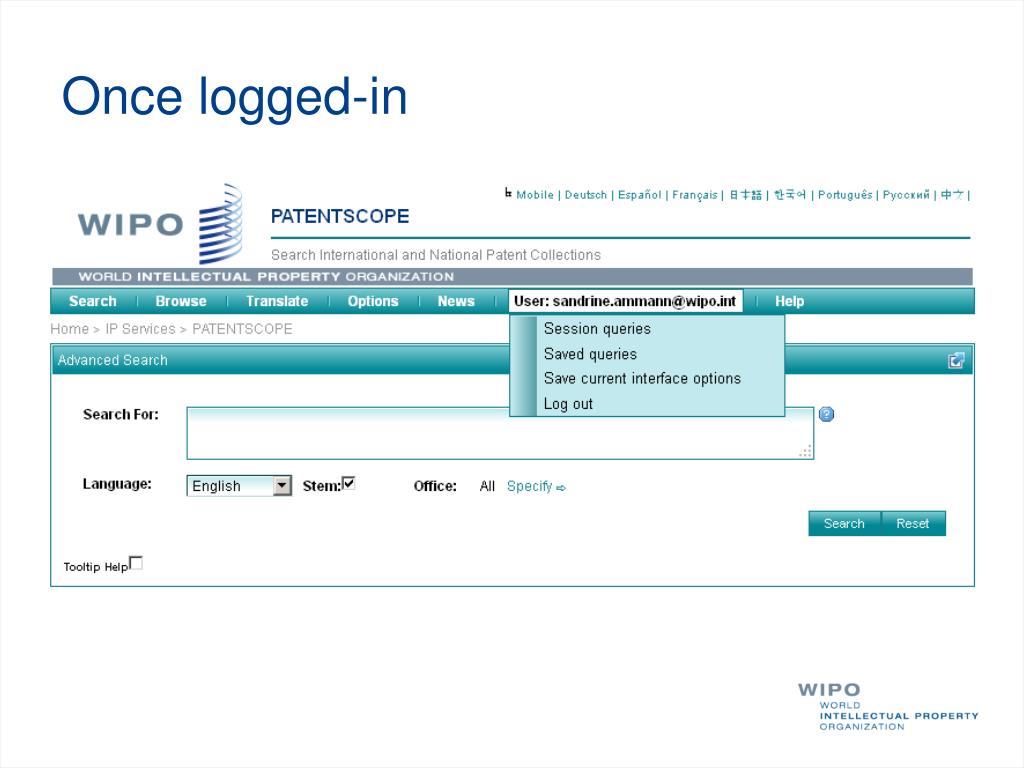The height and width of the screenshot is (768, 1024).
Task: Switch language to Русский
Action: point(906,195)
